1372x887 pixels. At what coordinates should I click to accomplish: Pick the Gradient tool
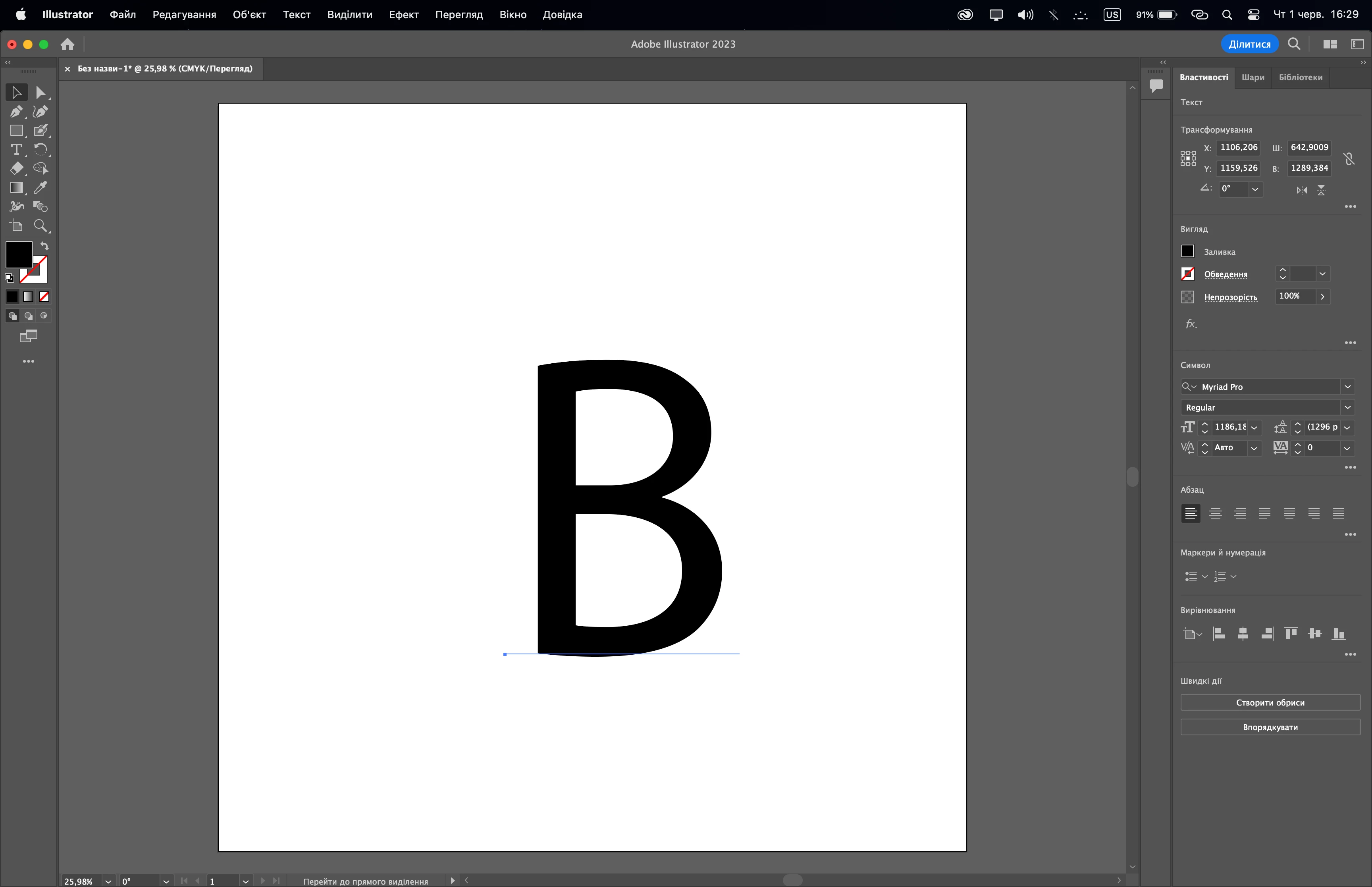16,187
